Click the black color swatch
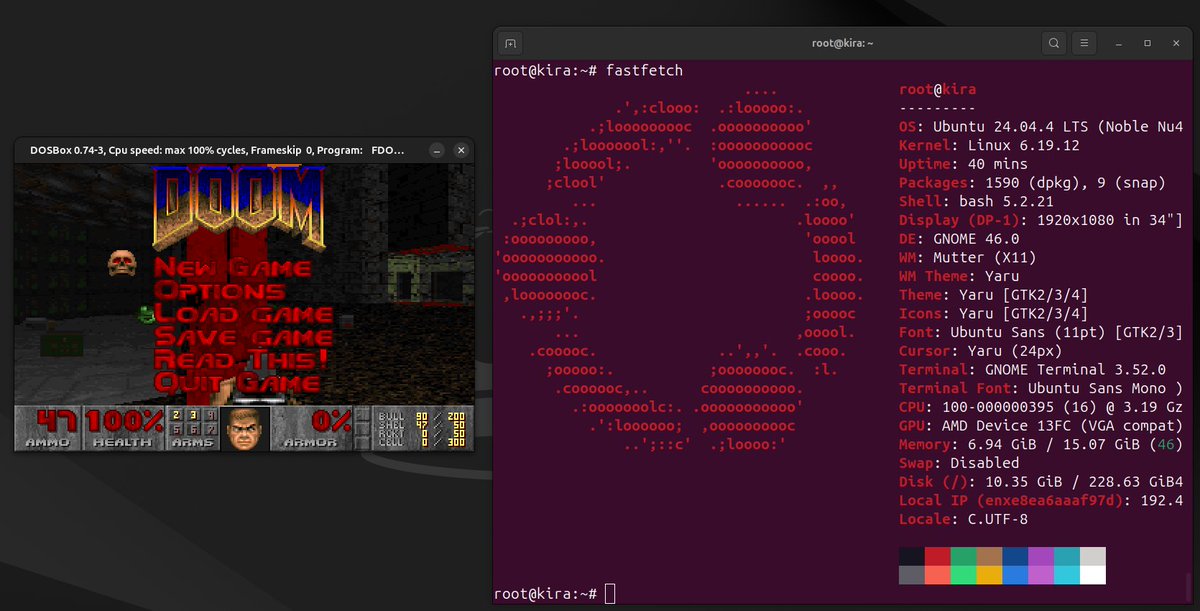Image resolution: width=1200 pixels, height=611 pixels. [x=911, y=556]
